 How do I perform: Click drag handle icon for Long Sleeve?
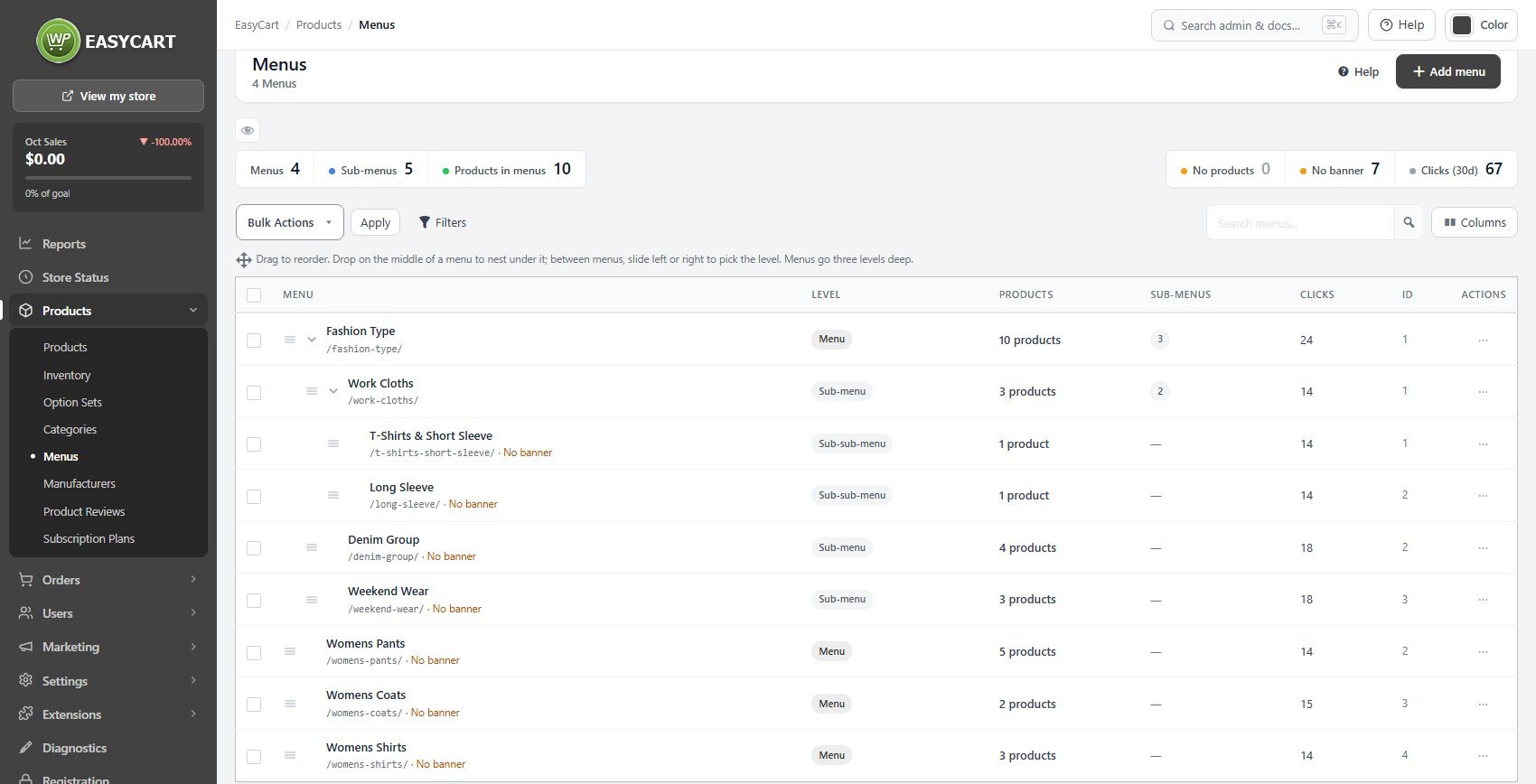point(333,495)
